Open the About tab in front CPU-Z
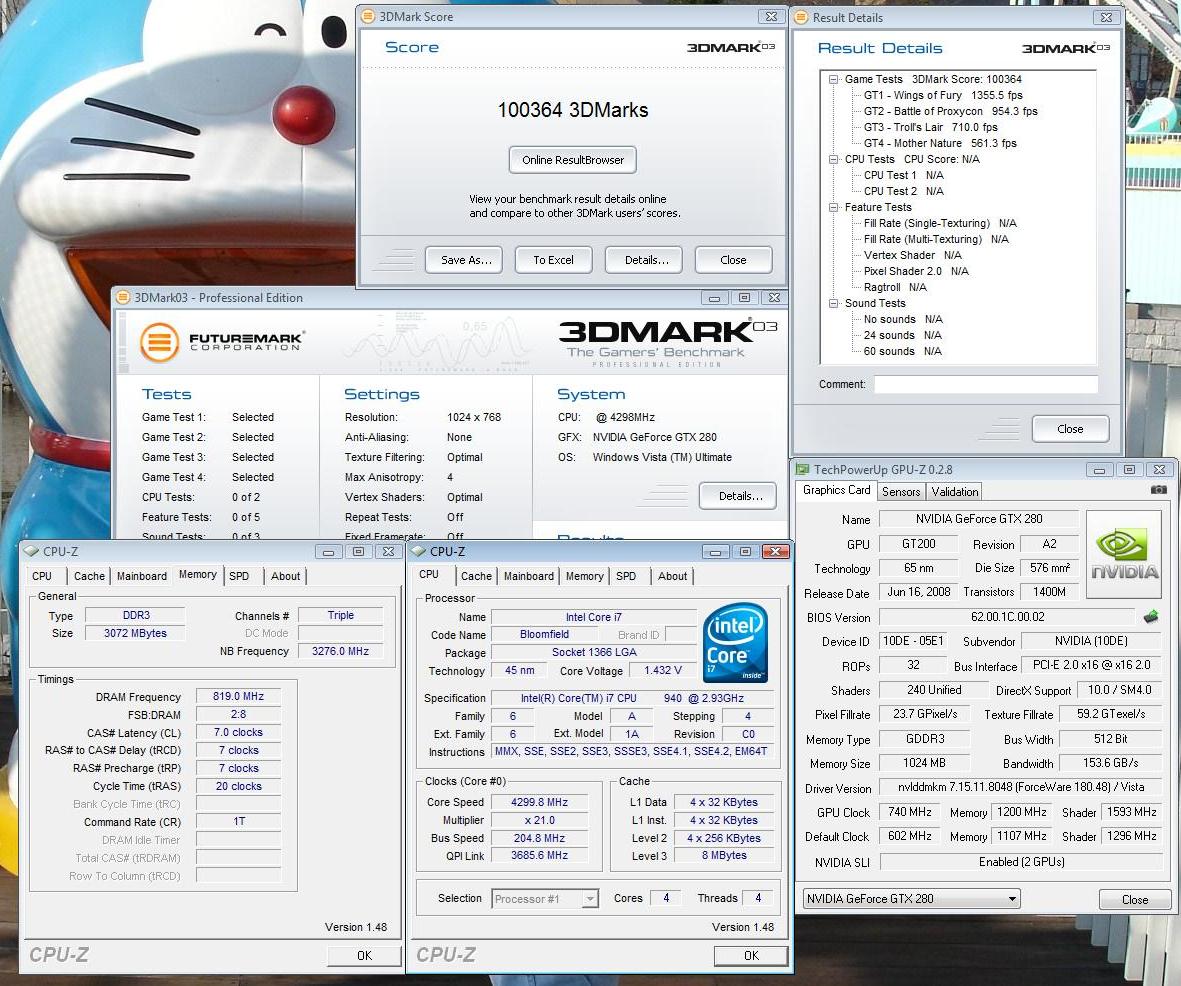 (x=673, y=575)
